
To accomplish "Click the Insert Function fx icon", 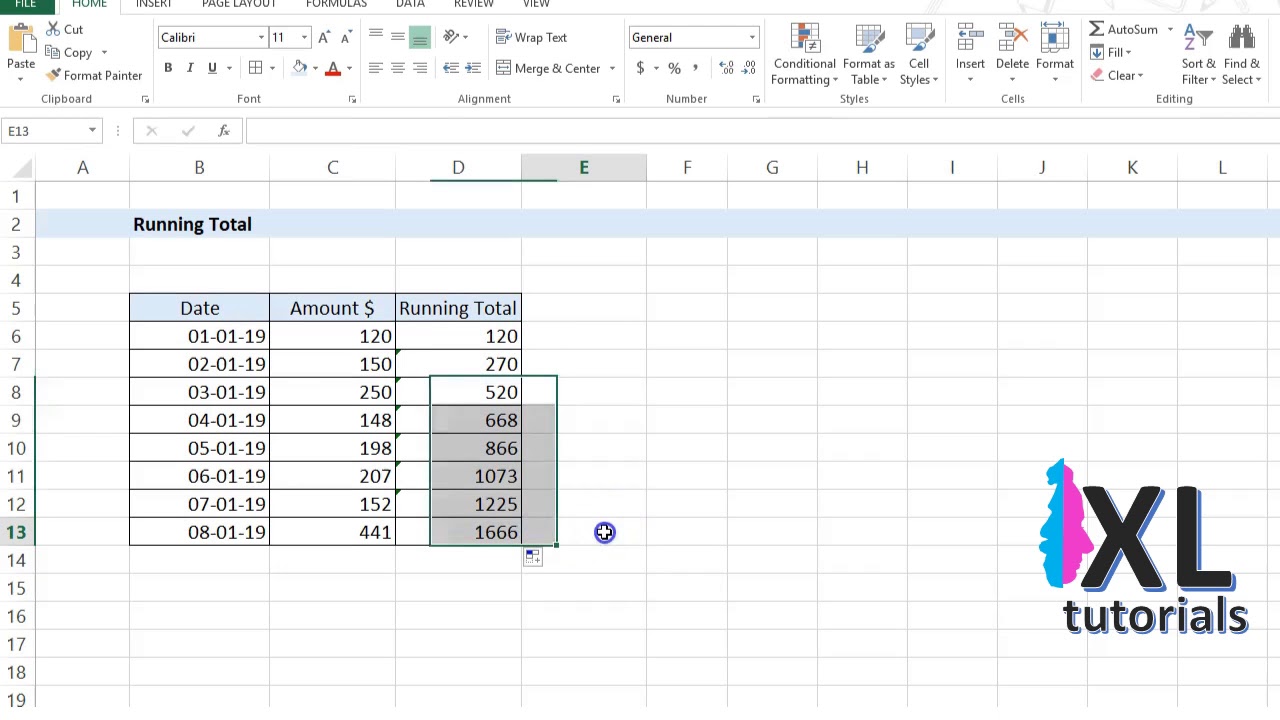I will tap(224, 131).
